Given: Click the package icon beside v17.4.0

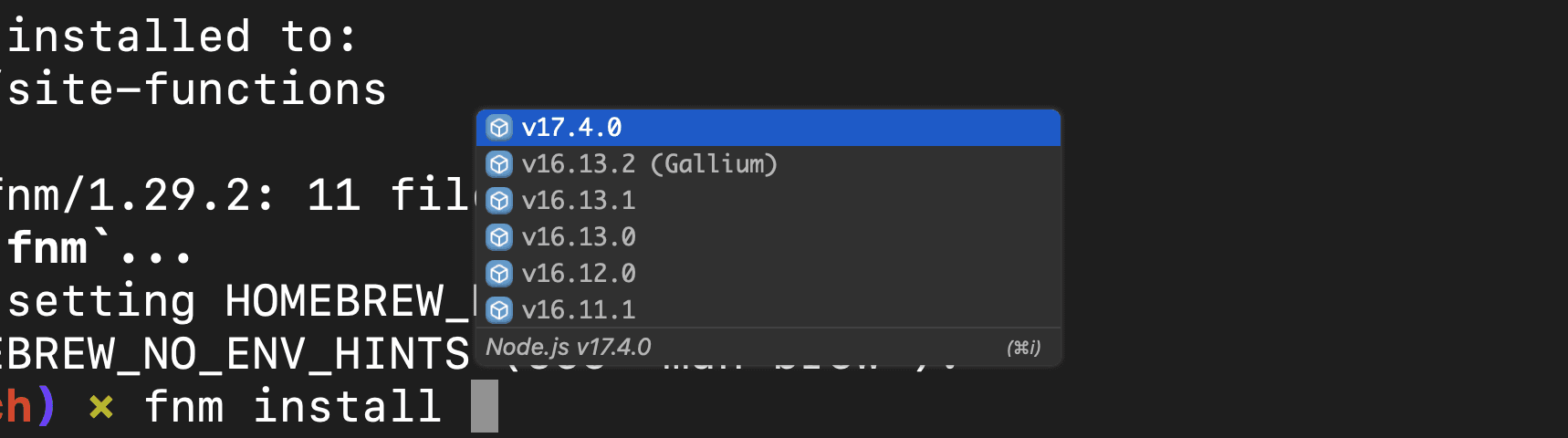Looking at the screenshot, I should [x=499, y=128].
